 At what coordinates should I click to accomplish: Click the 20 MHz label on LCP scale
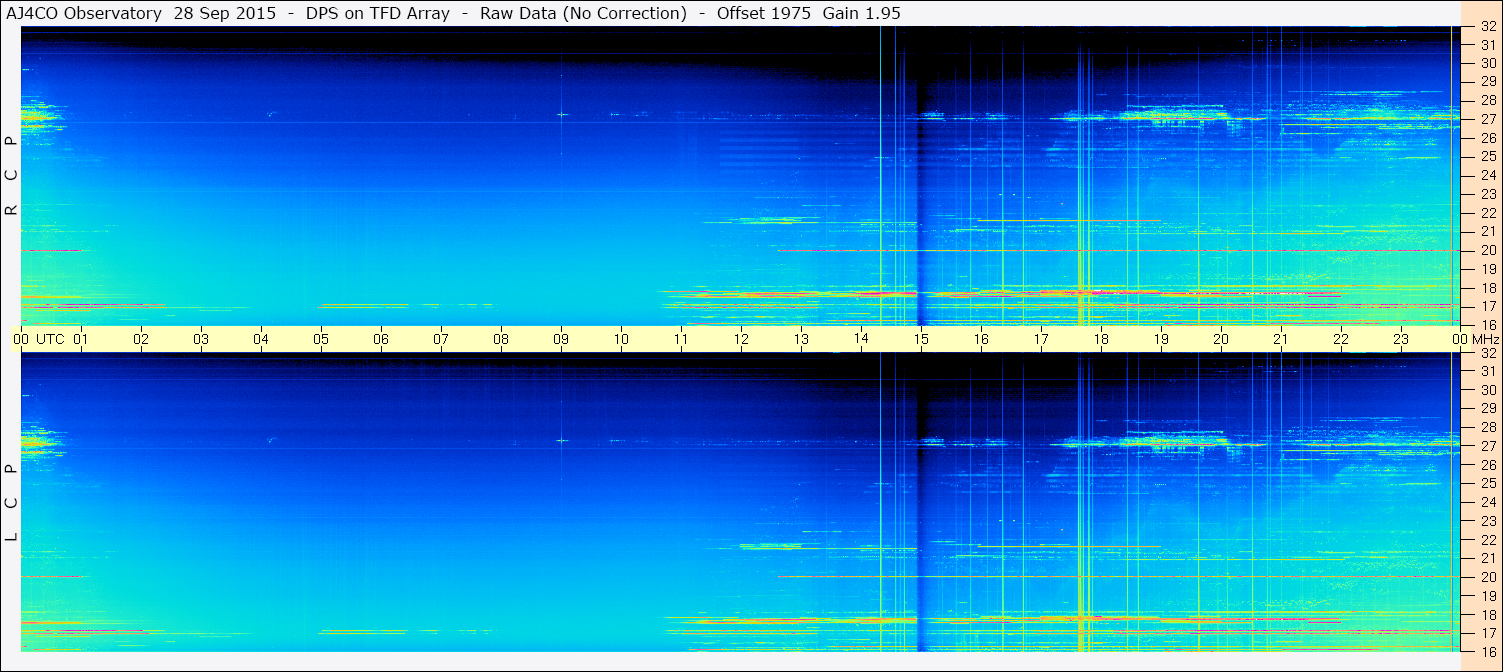click(x=1488, y=577)
